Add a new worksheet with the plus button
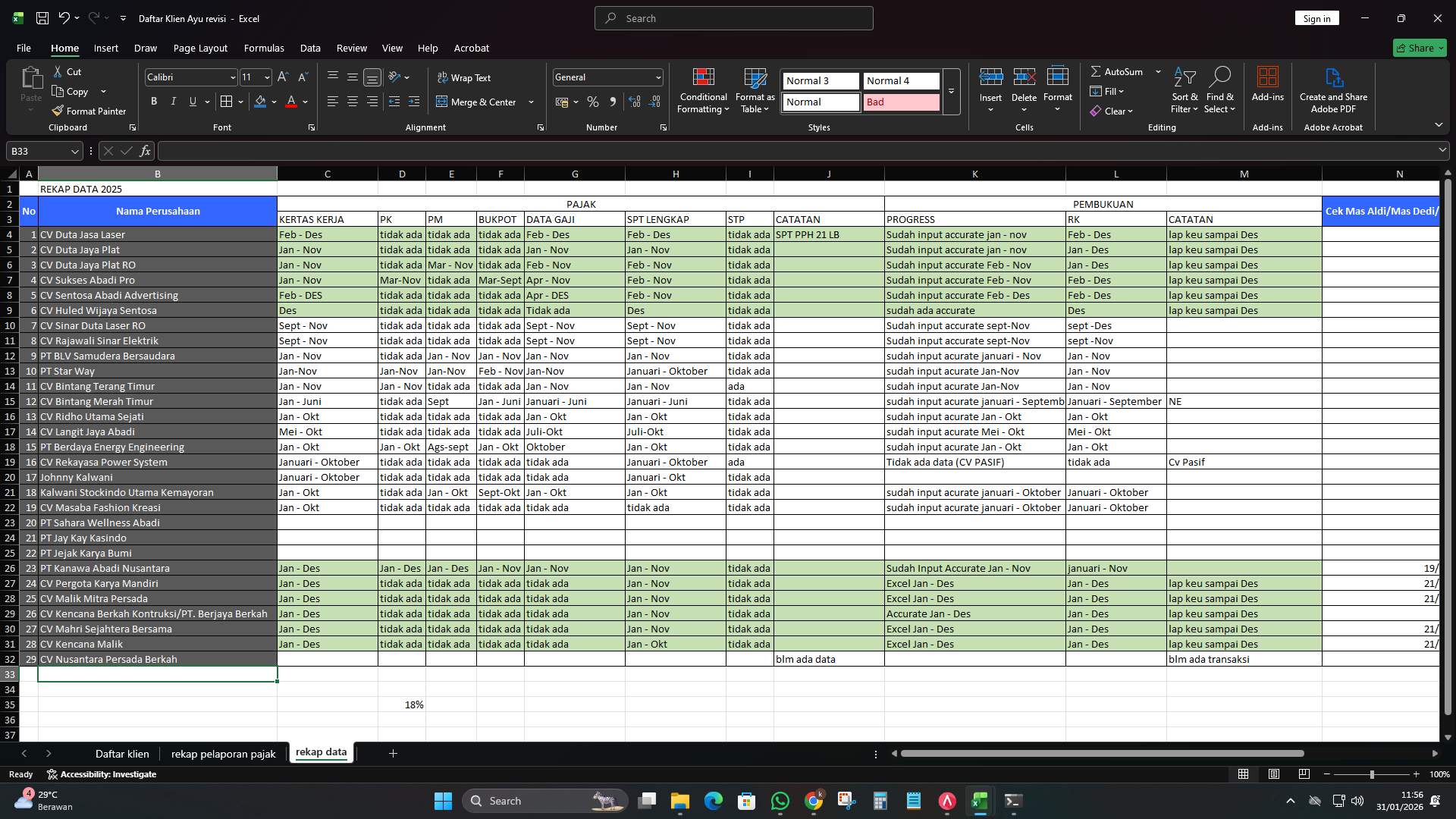Viewport: 1456px width, 819px height. [x=393, y=753]
